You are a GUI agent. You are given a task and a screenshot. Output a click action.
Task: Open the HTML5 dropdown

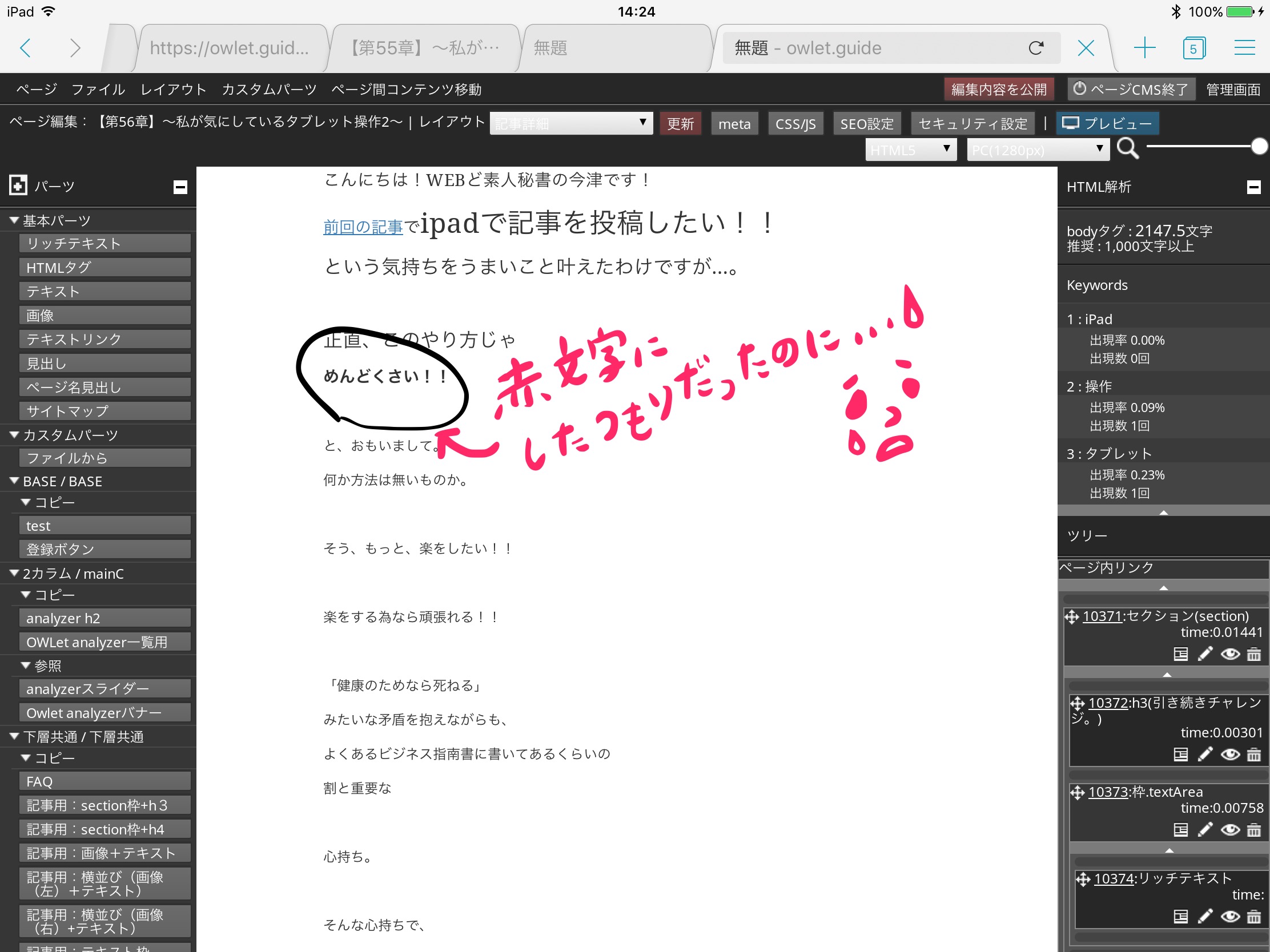[911, 150]
